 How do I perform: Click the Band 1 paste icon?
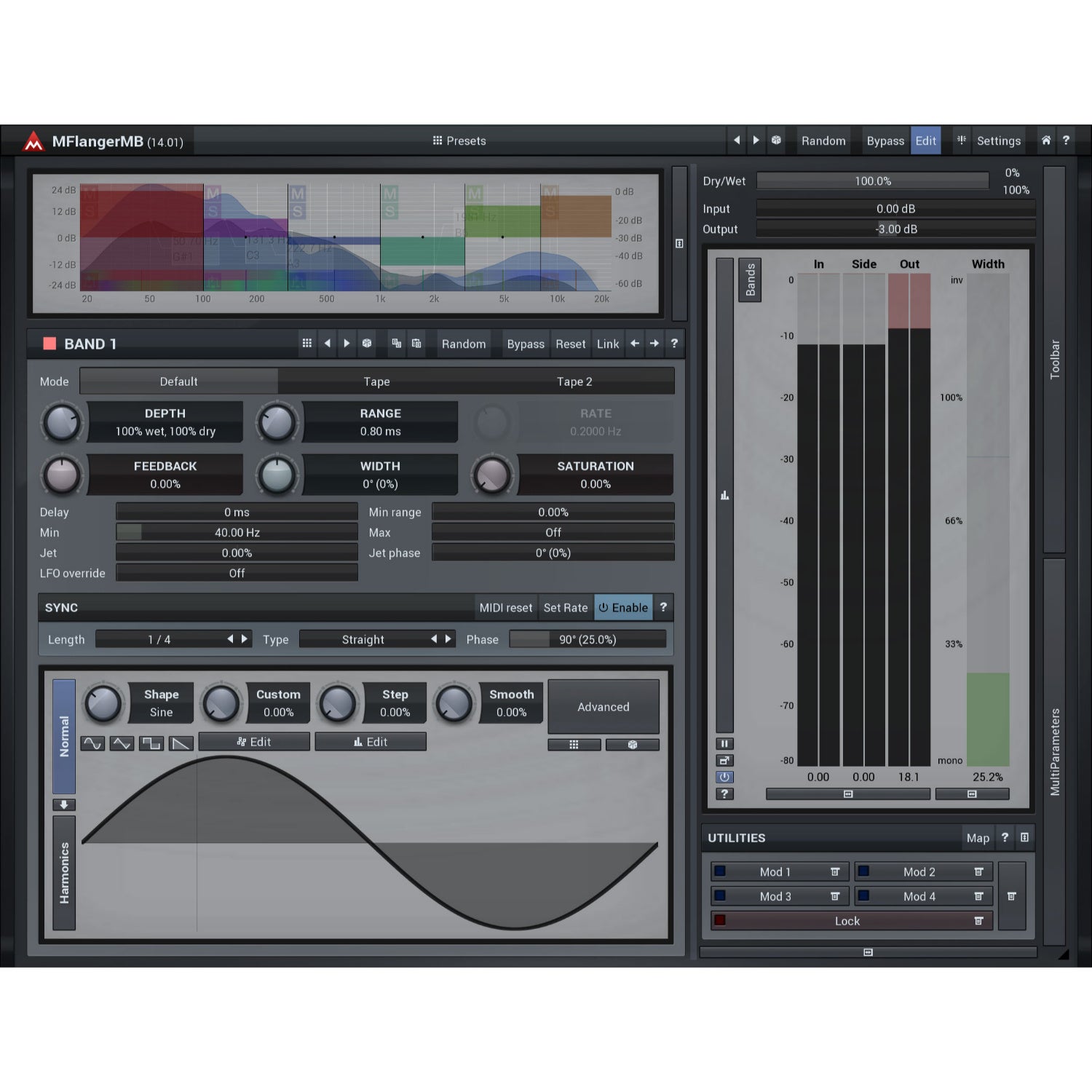point(416,344)
